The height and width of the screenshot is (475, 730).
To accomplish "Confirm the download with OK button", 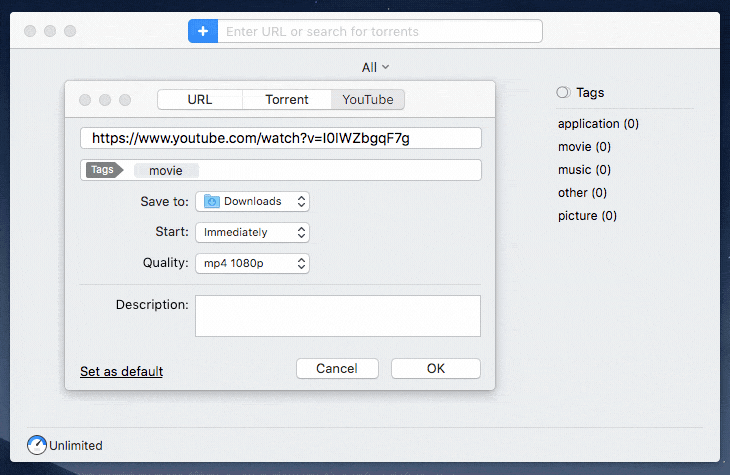I will click(436, 368).
